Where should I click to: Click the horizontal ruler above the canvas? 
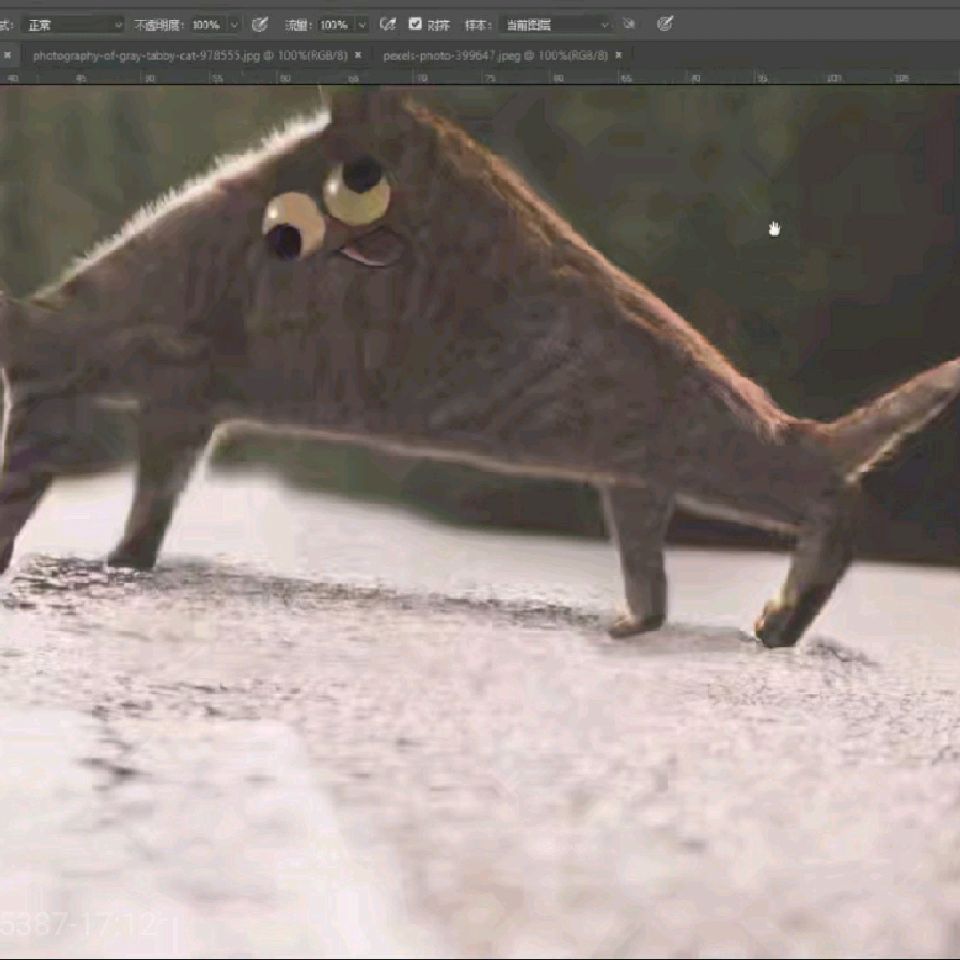coord(480,77)
